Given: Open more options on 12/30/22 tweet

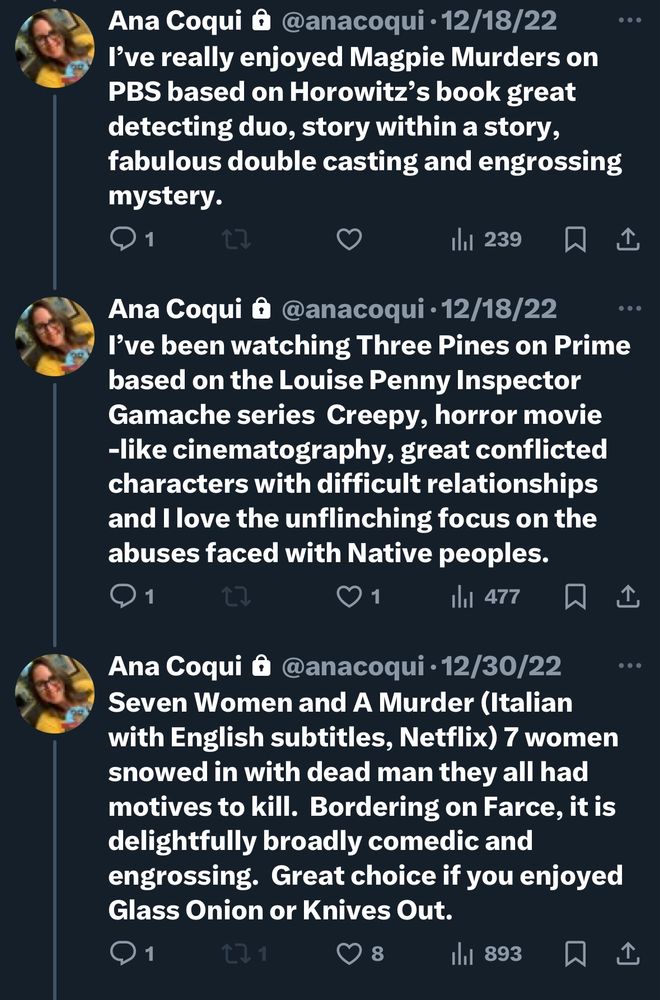Looking at the screenshot, I should pos(630,665).
